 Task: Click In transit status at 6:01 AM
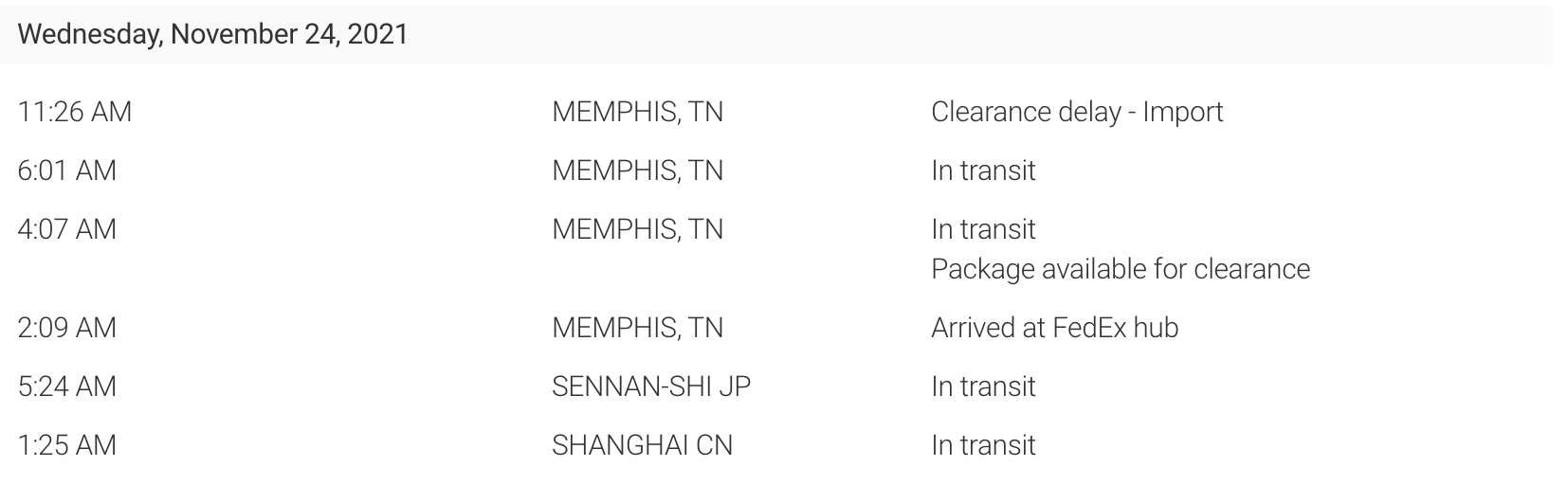pyautogui.click(x=983, y=171)
